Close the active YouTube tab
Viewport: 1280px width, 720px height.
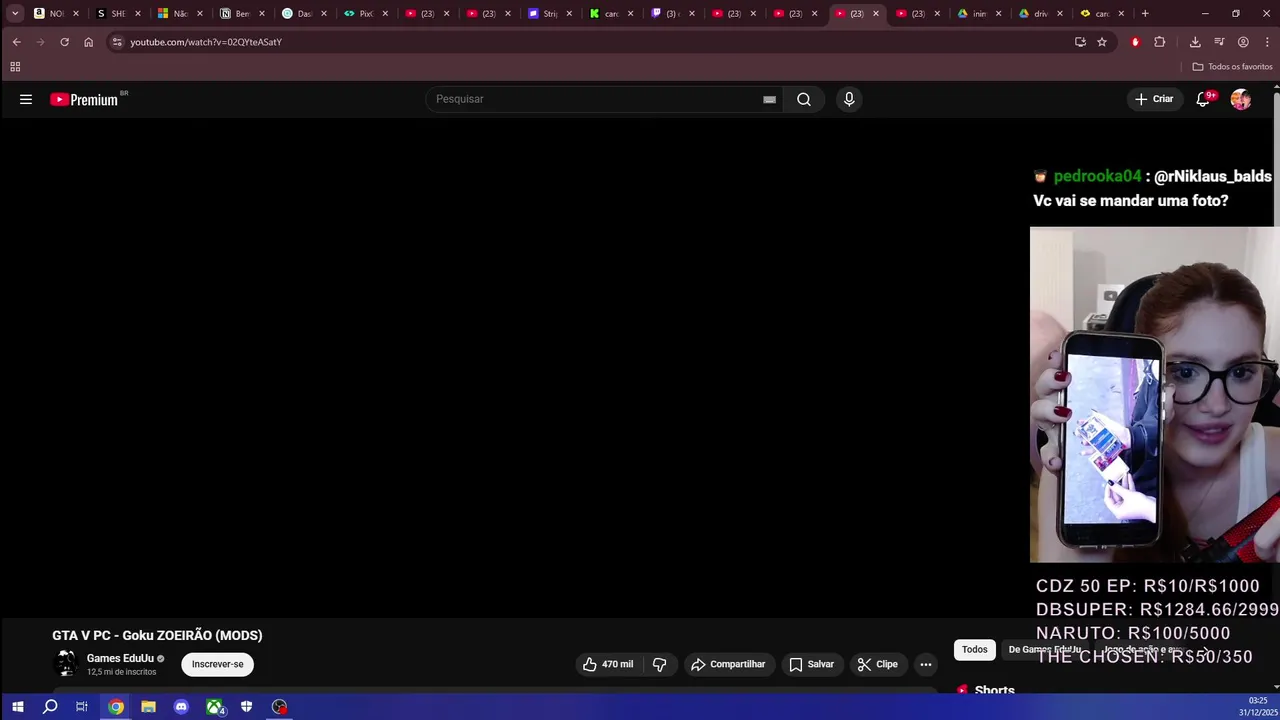(x=876, y=14)
